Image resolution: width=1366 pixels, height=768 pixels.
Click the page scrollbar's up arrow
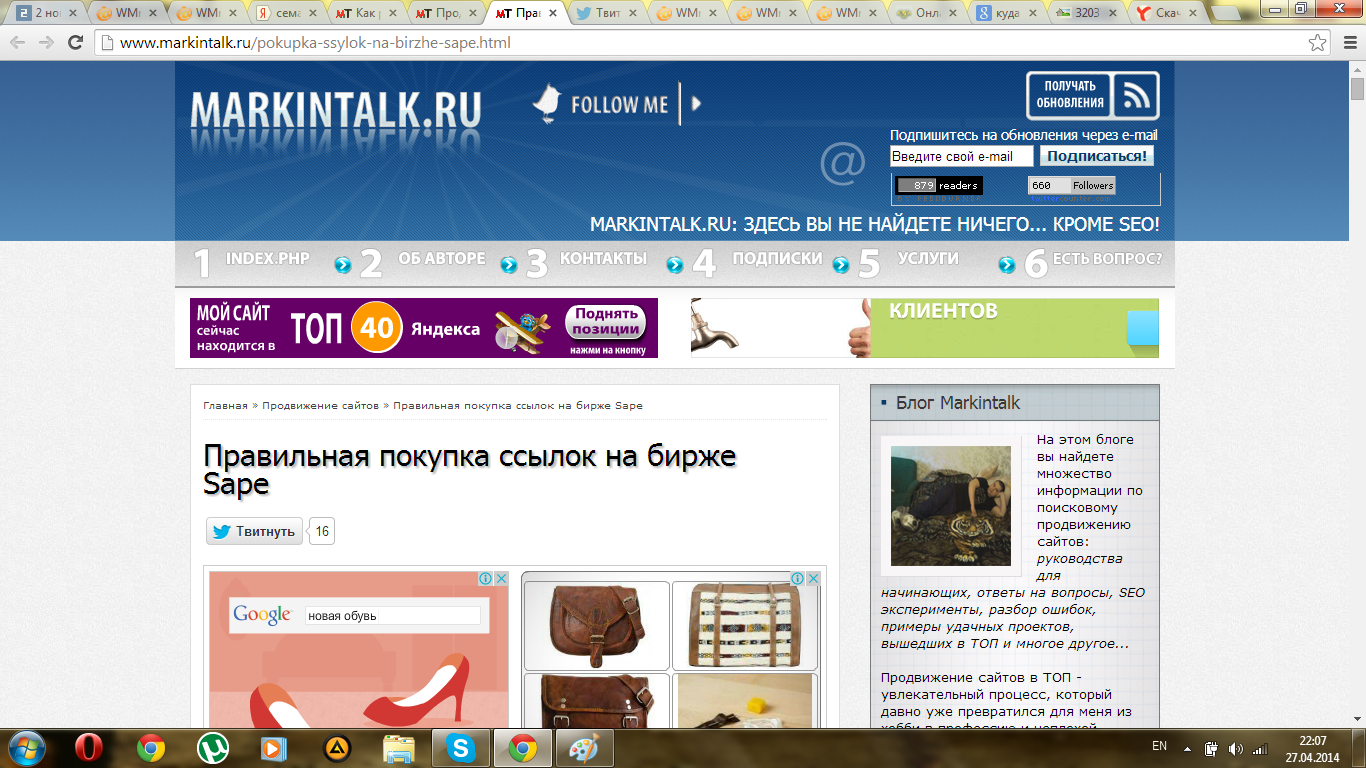(1357, 69)
